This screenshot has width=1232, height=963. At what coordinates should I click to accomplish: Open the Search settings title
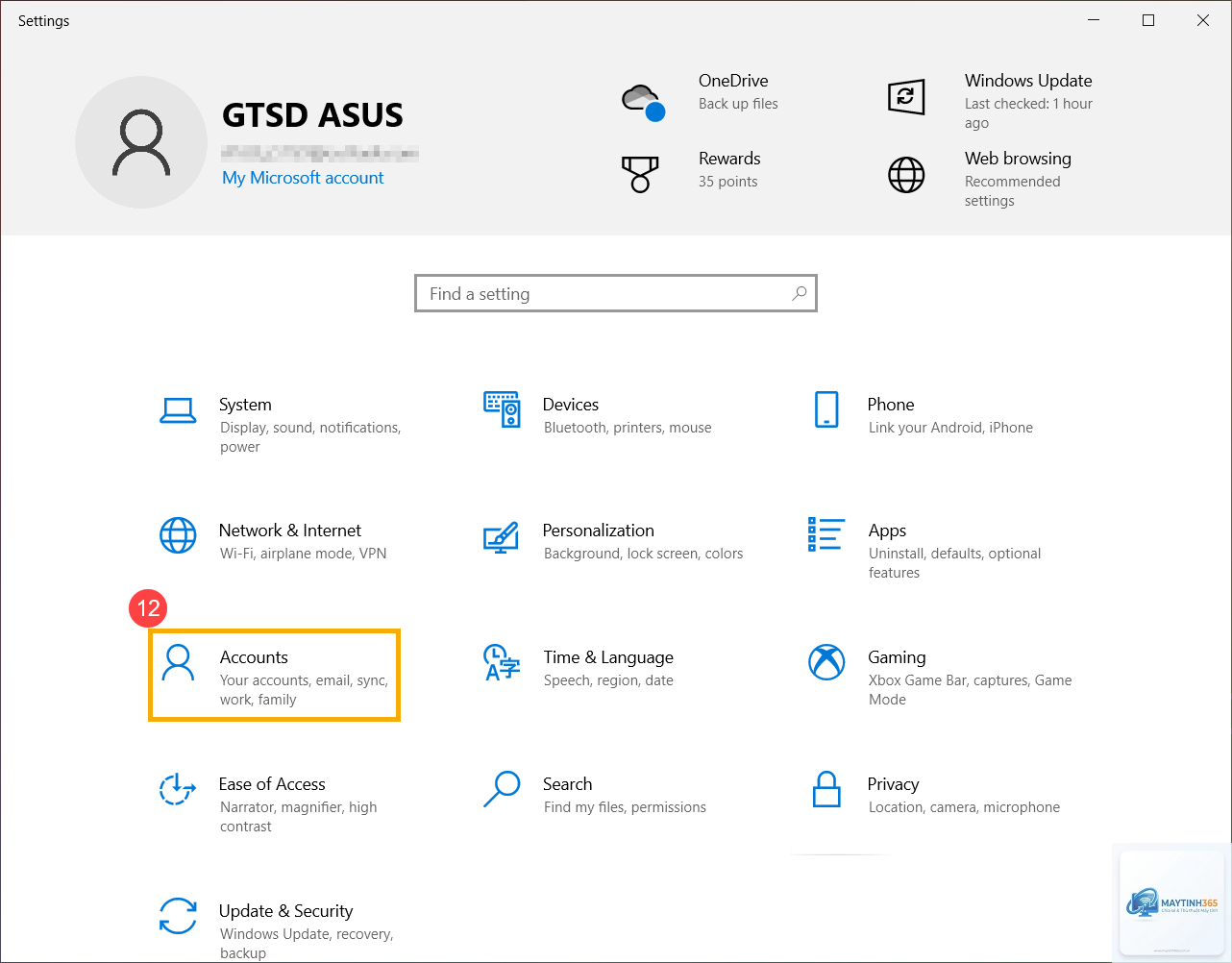pos(568,784)
